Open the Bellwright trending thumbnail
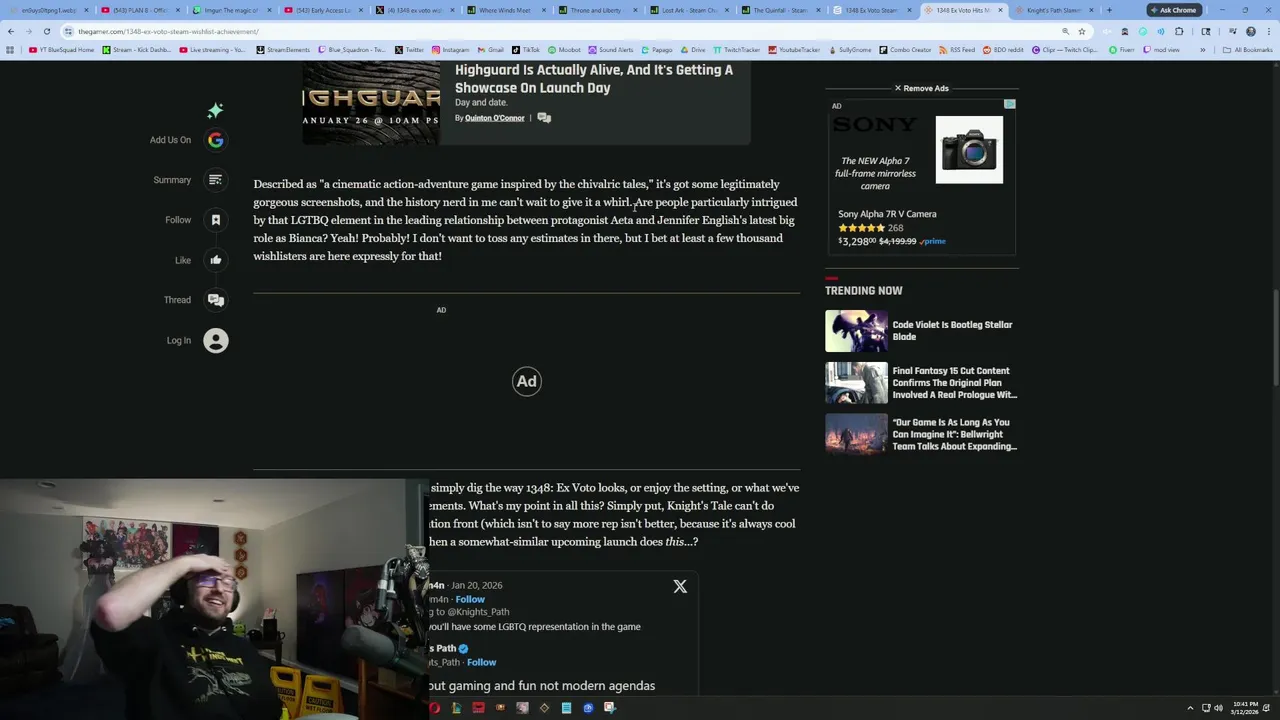The image size is (1280, 720). (x=856, y=435)
